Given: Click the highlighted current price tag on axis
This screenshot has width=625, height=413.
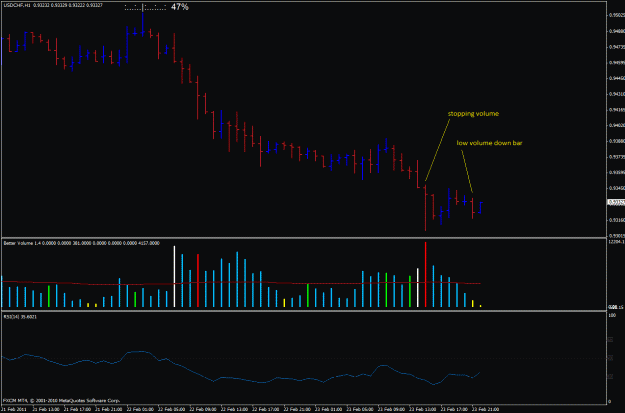Looking at the screenshot, I should (616, 203).
